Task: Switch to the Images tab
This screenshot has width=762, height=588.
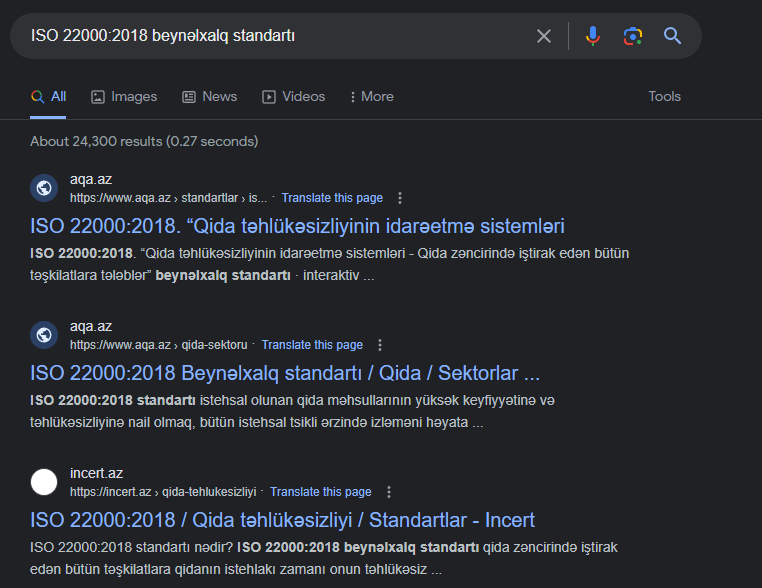Action: click(x=124, y=97)
